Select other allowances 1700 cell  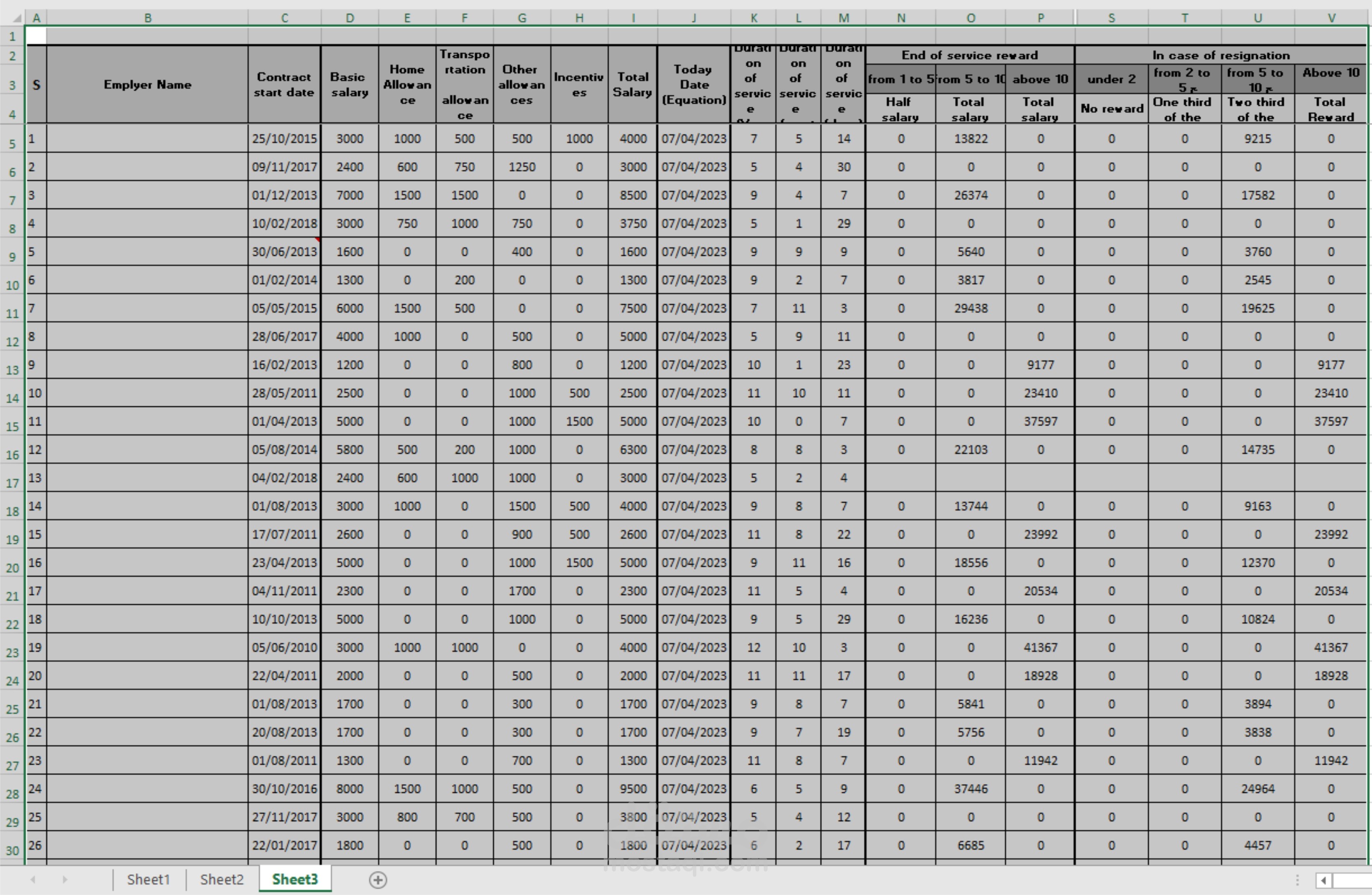click(x=522, y=591)
